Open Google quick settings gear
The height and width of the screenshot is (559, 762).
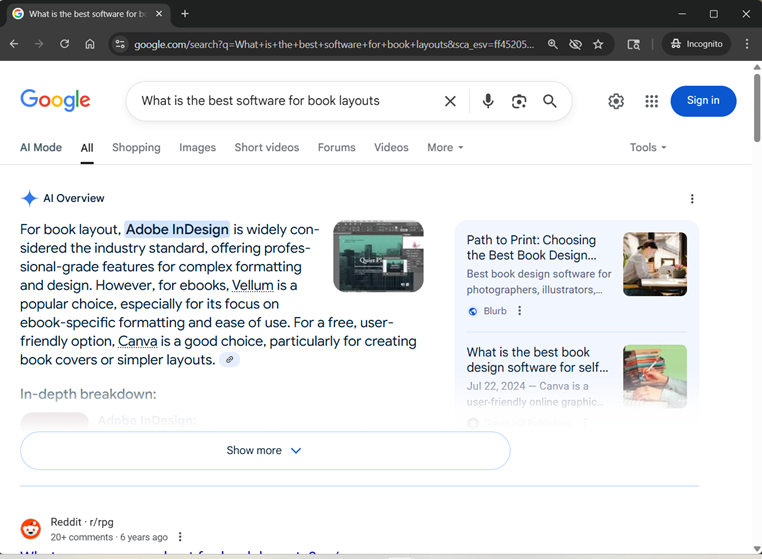pyautogui.click(x=616, y=101)
